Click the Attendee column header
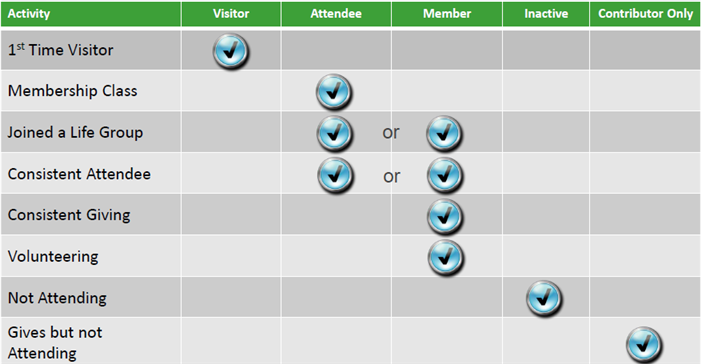Screen dimensions: 701x364 336,14
